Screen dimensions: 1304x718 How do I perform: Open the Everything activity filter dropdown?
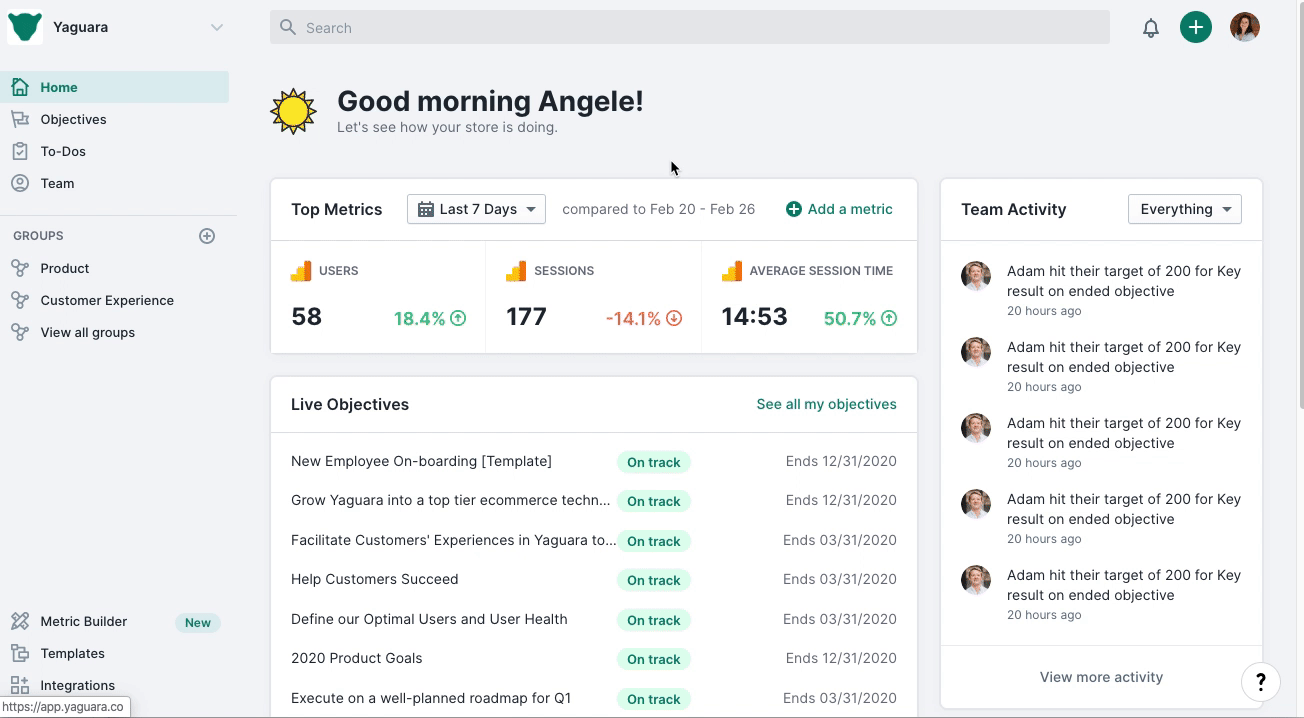[x=1184, y=209]
